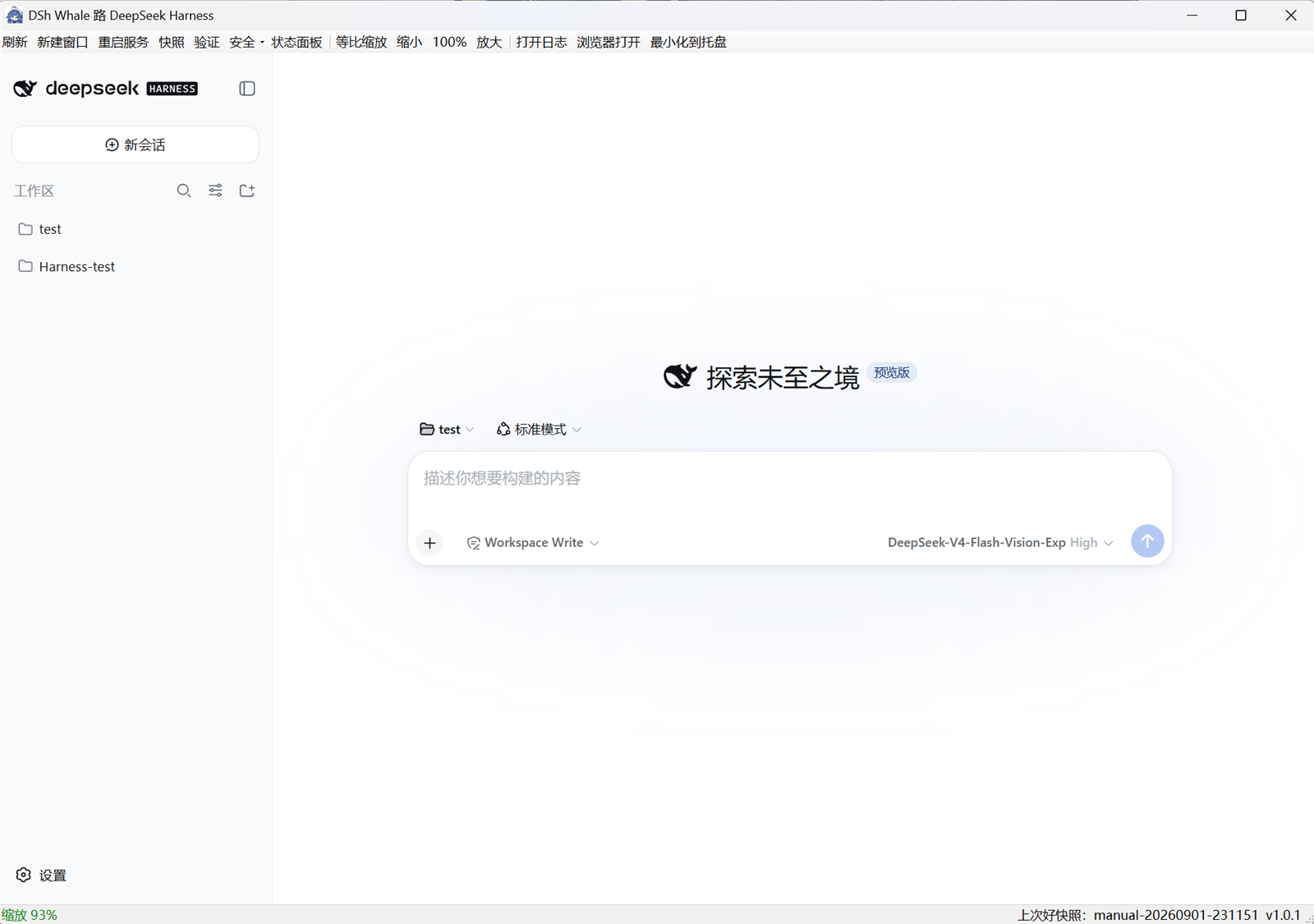Open the 安全 menu dropdown arrow
Viewport: 1314px width, 924px height.
click(x=262, y=43)
